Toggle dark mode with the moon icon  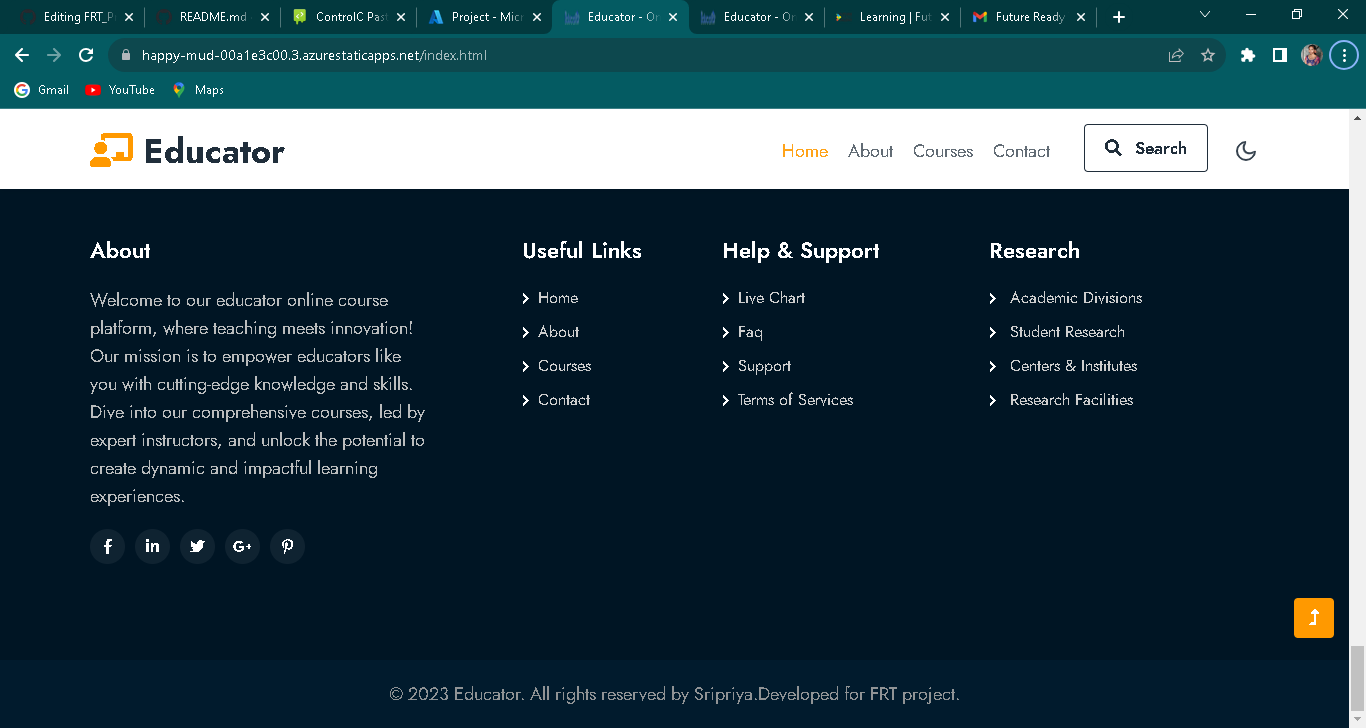tap(1246, 149)
